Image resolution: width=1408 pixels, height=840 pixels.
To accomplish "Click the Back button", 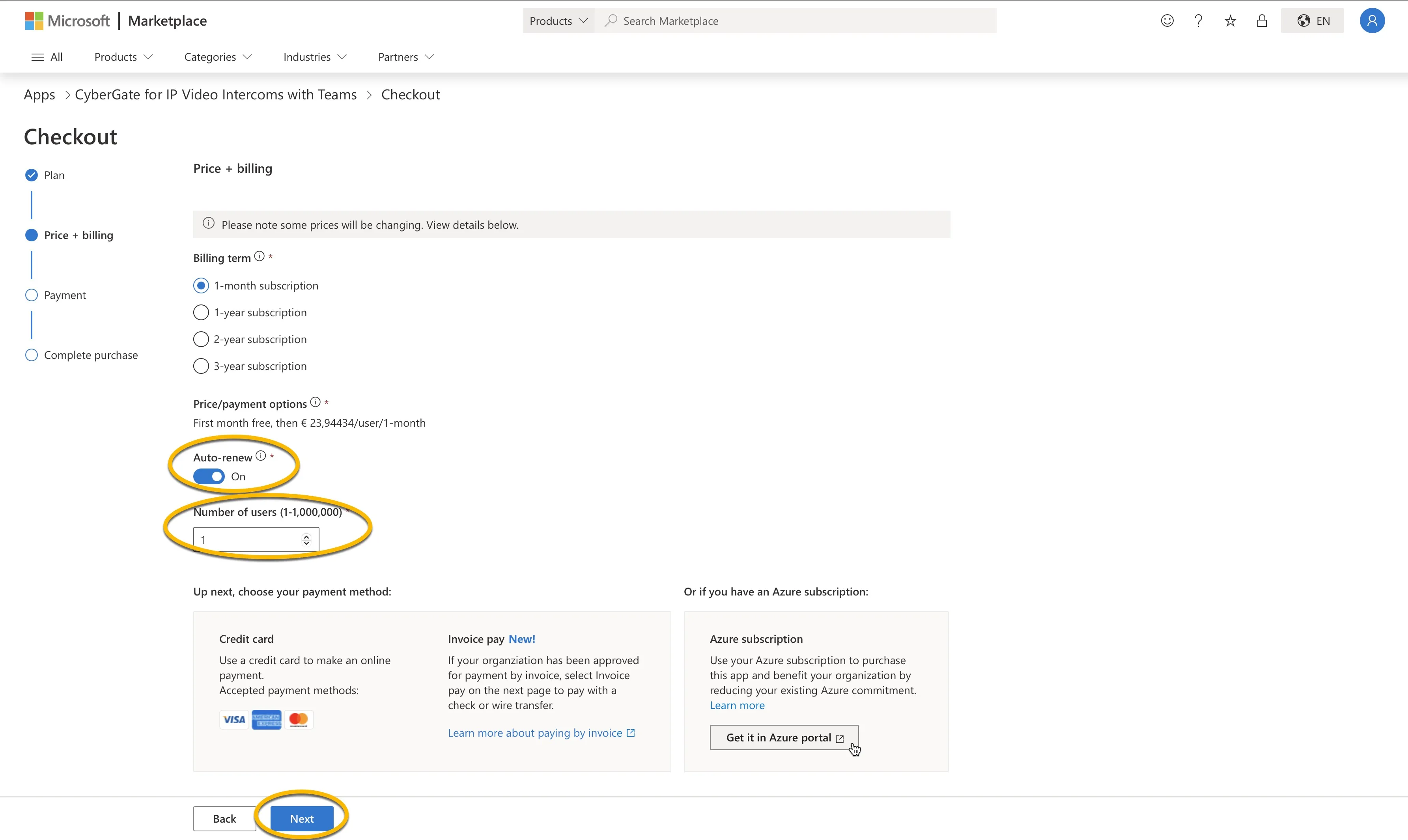I will [x=225, y=819].
